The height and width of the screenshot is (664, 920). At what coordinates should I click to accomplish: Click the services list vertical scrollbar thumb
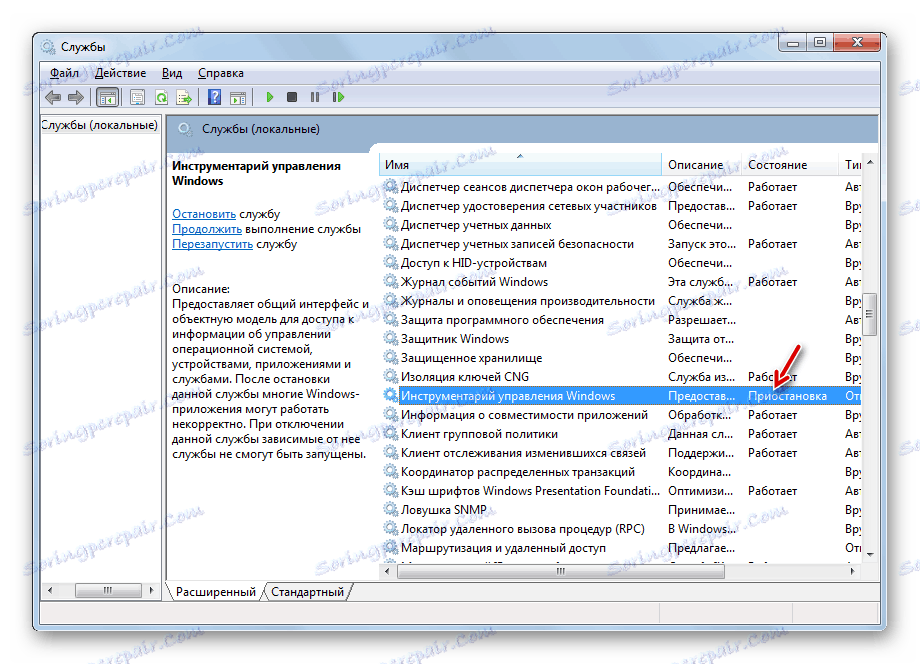click(x=870, y=314)
